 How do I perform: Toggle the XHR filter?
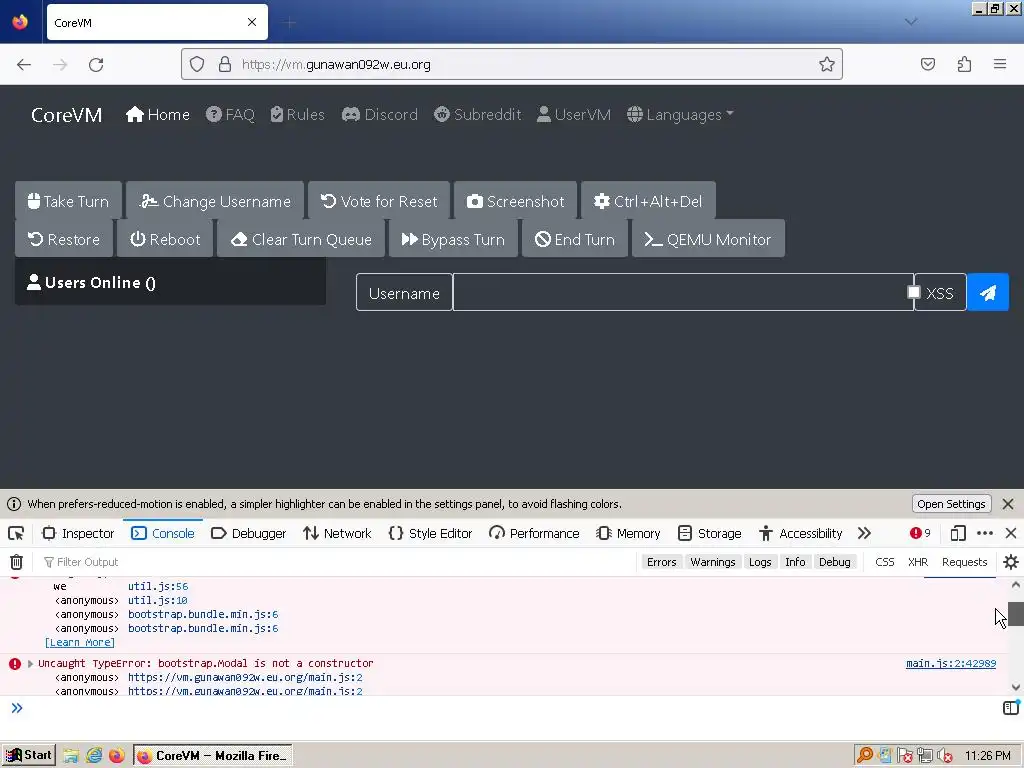918,562
